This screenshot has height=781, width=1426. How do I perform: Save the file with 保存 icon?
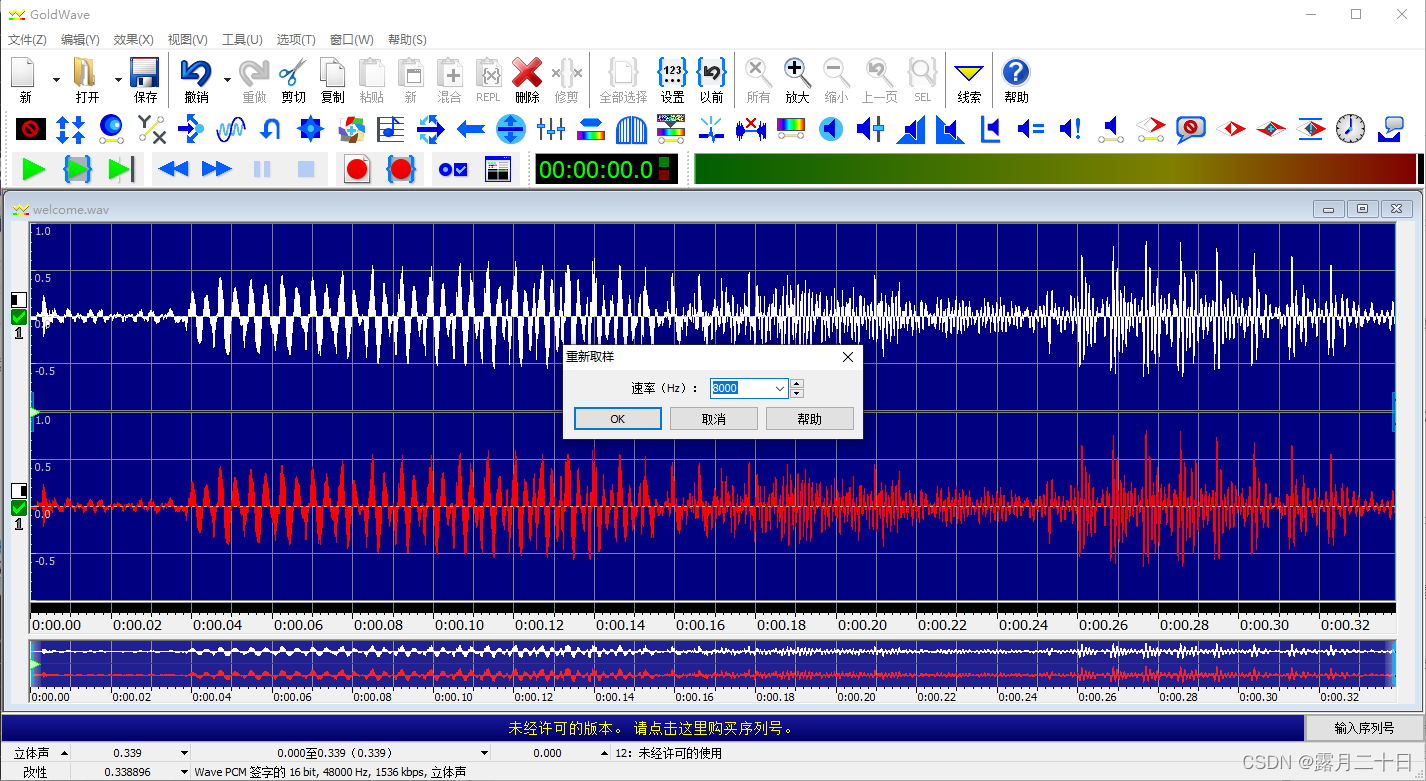[x=145, y=73]
